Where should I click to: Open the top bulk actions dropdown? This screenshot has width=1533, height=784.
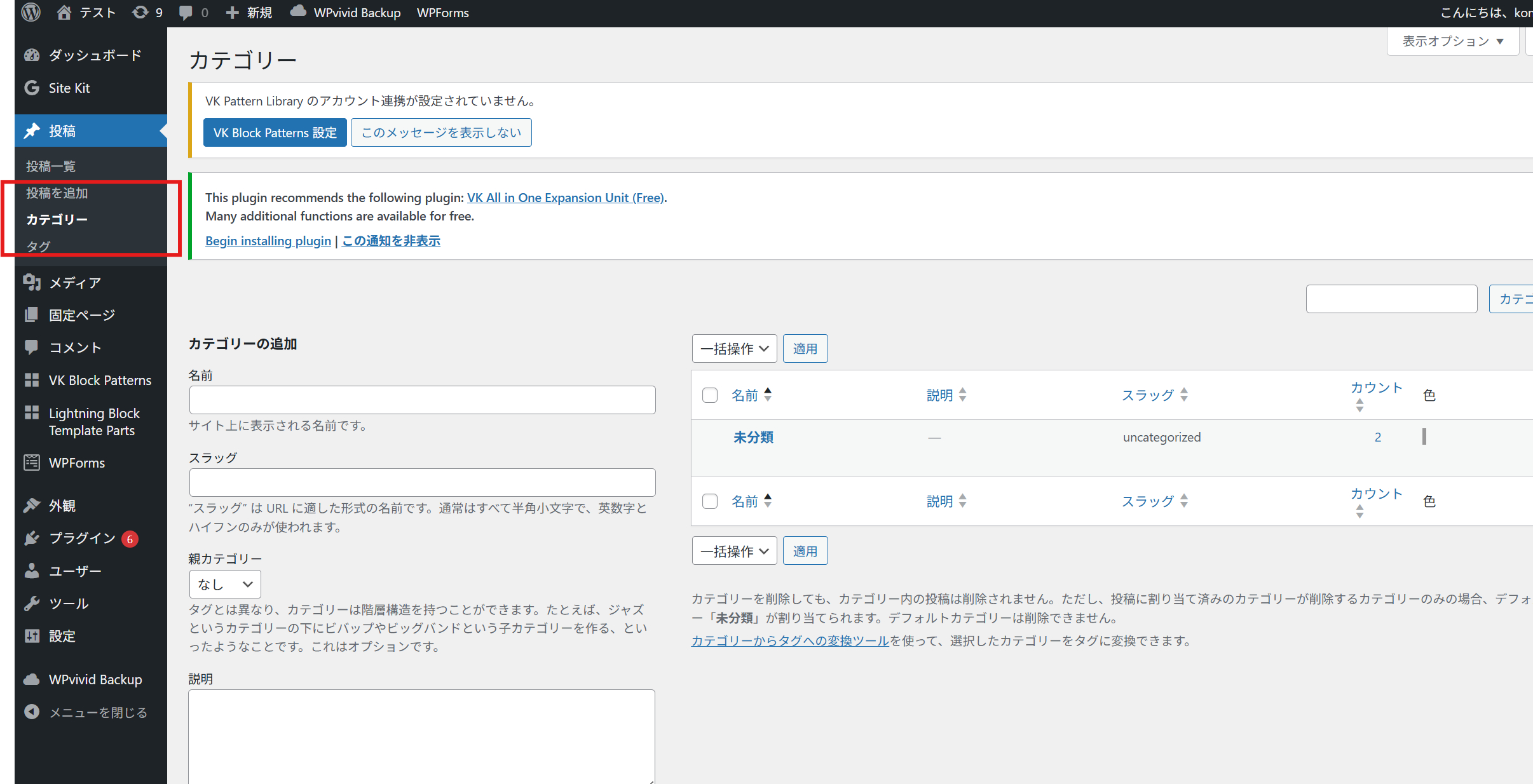(734, 349)
